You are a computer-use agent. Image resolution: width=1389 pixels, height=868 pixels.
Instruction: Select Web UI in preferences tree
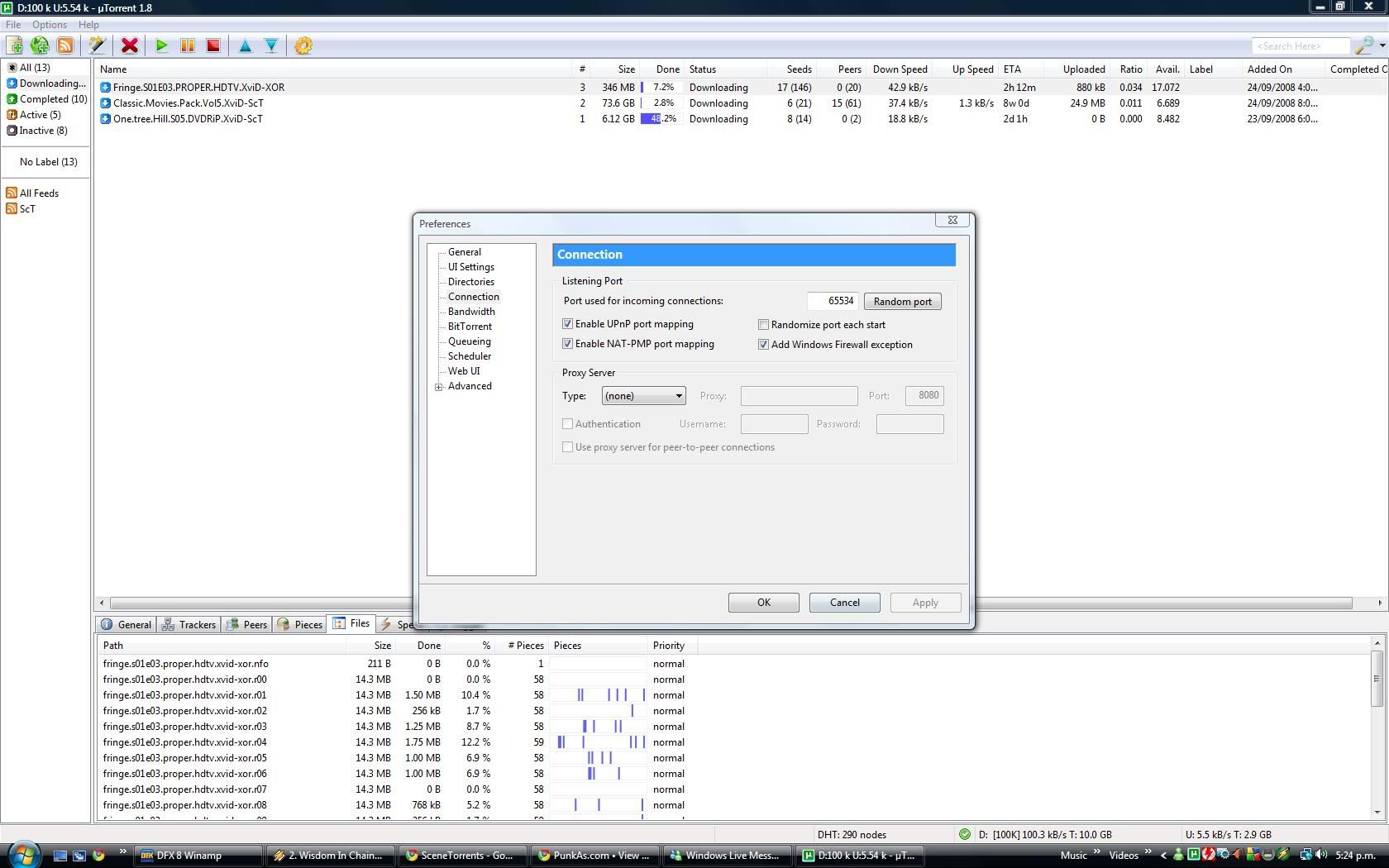tap(464, 371)
